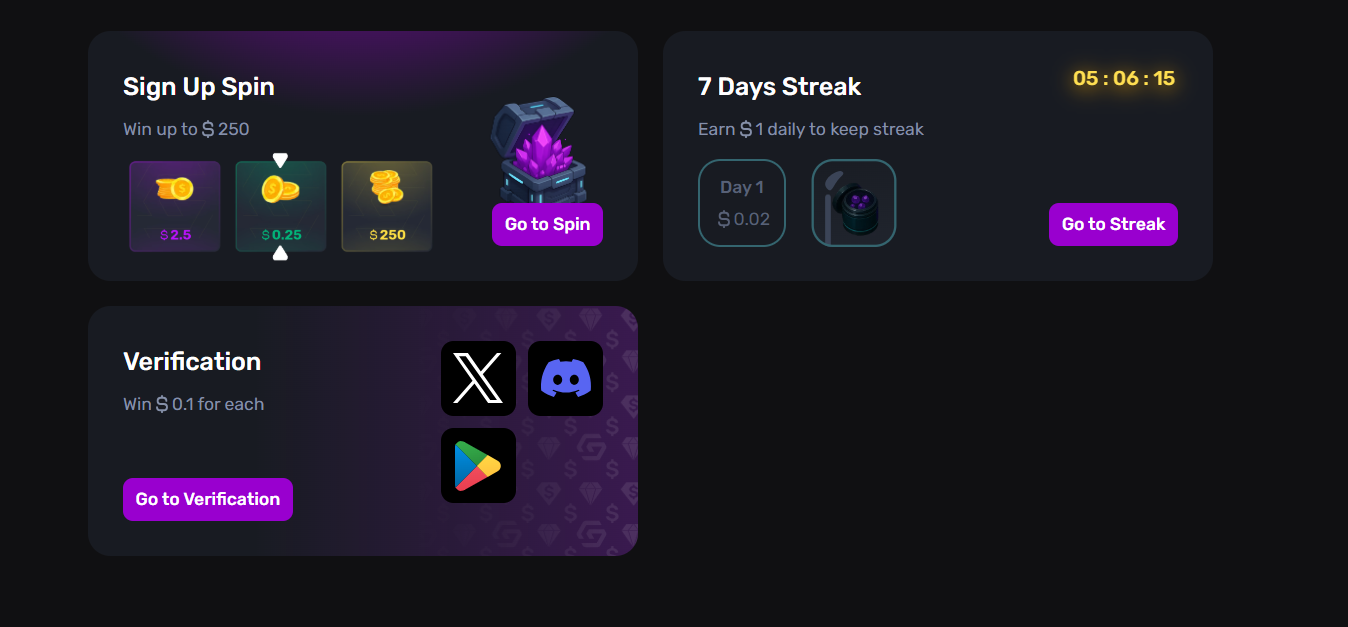
Task: Open Go to Streak button
Action: pos(1113,224)
